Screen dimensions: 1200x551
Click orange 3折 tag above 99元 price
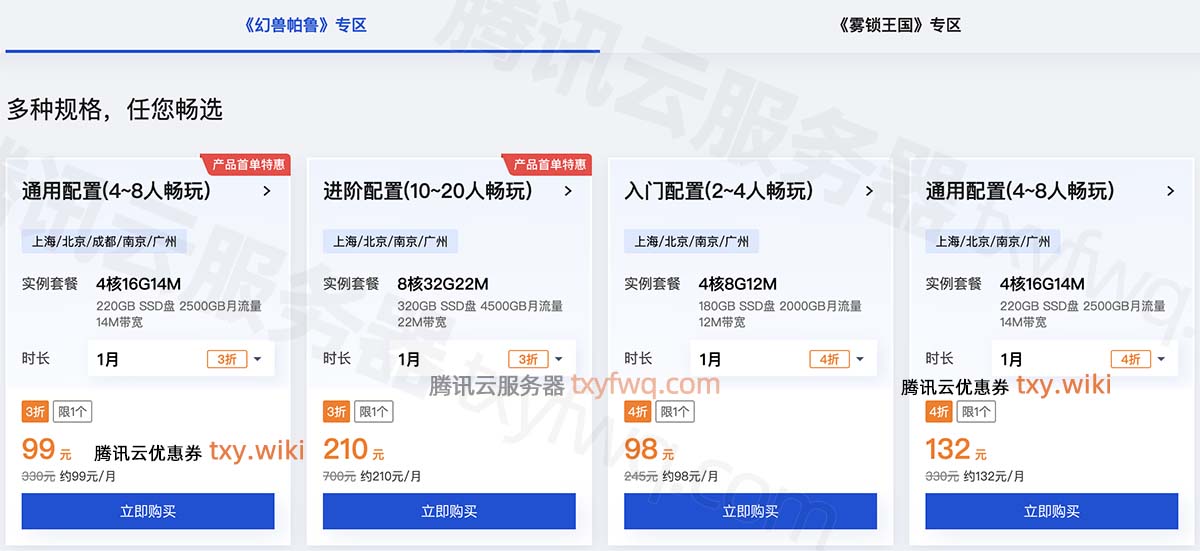pyautogui.click(x=35, y=411)
